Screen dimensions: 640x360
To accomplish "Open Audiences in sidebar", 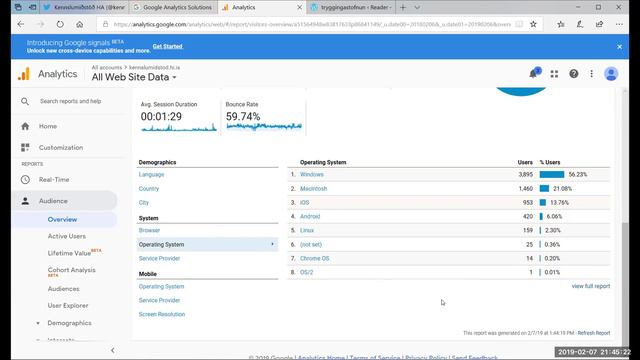I will (63, 289).
